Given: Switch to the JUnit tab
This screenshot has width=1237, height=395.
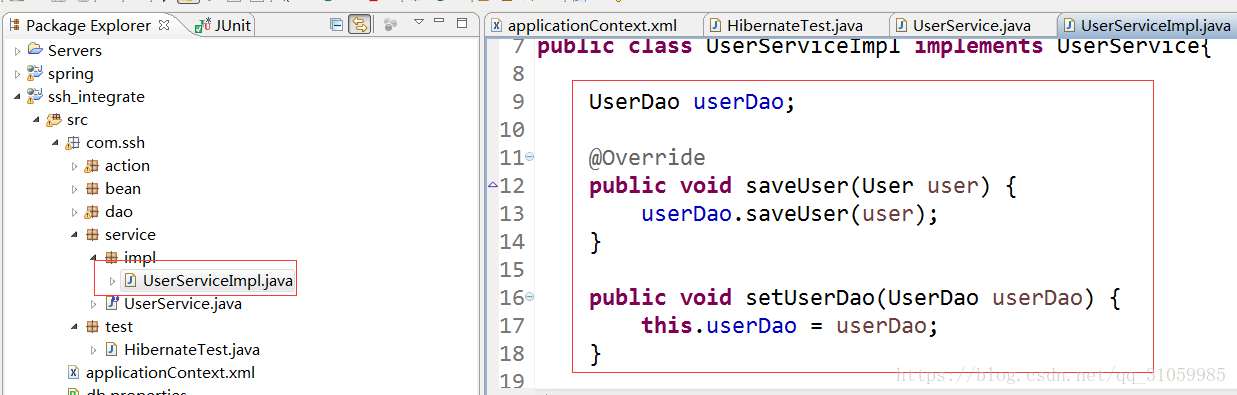Looking at the screenshot, I should [222, 25].
